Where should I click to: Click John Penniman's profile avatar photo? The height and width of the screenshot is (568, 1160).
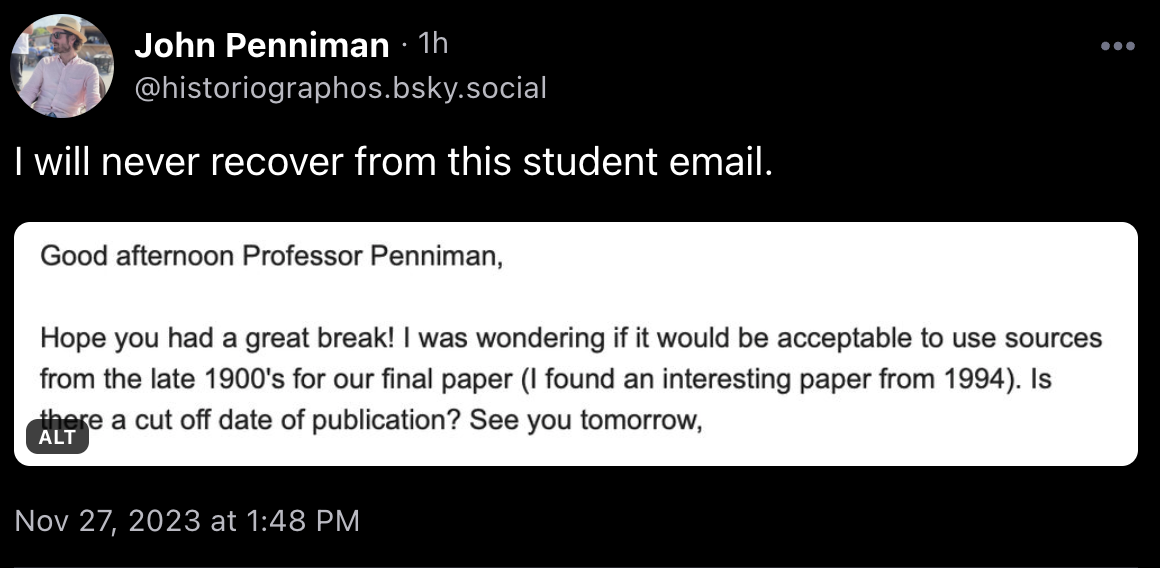click(x=62, y=66)
